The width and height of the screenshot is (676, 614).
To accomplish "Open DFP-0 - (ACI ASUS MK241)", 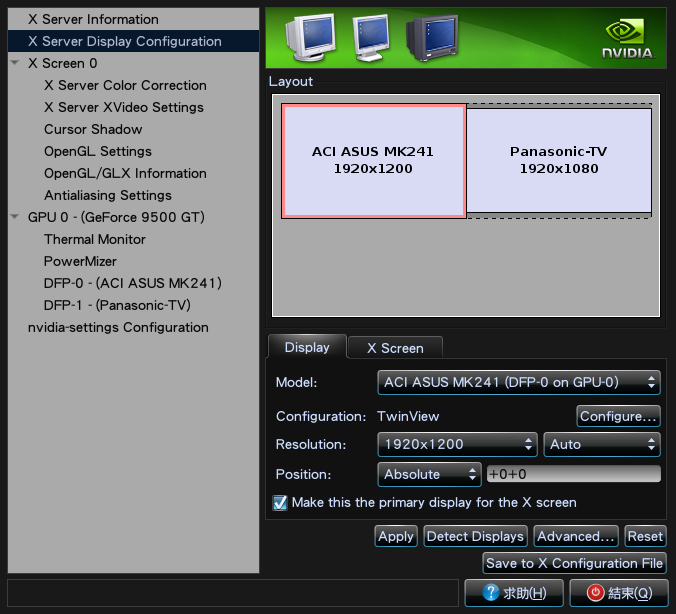I will click(133, 283).
